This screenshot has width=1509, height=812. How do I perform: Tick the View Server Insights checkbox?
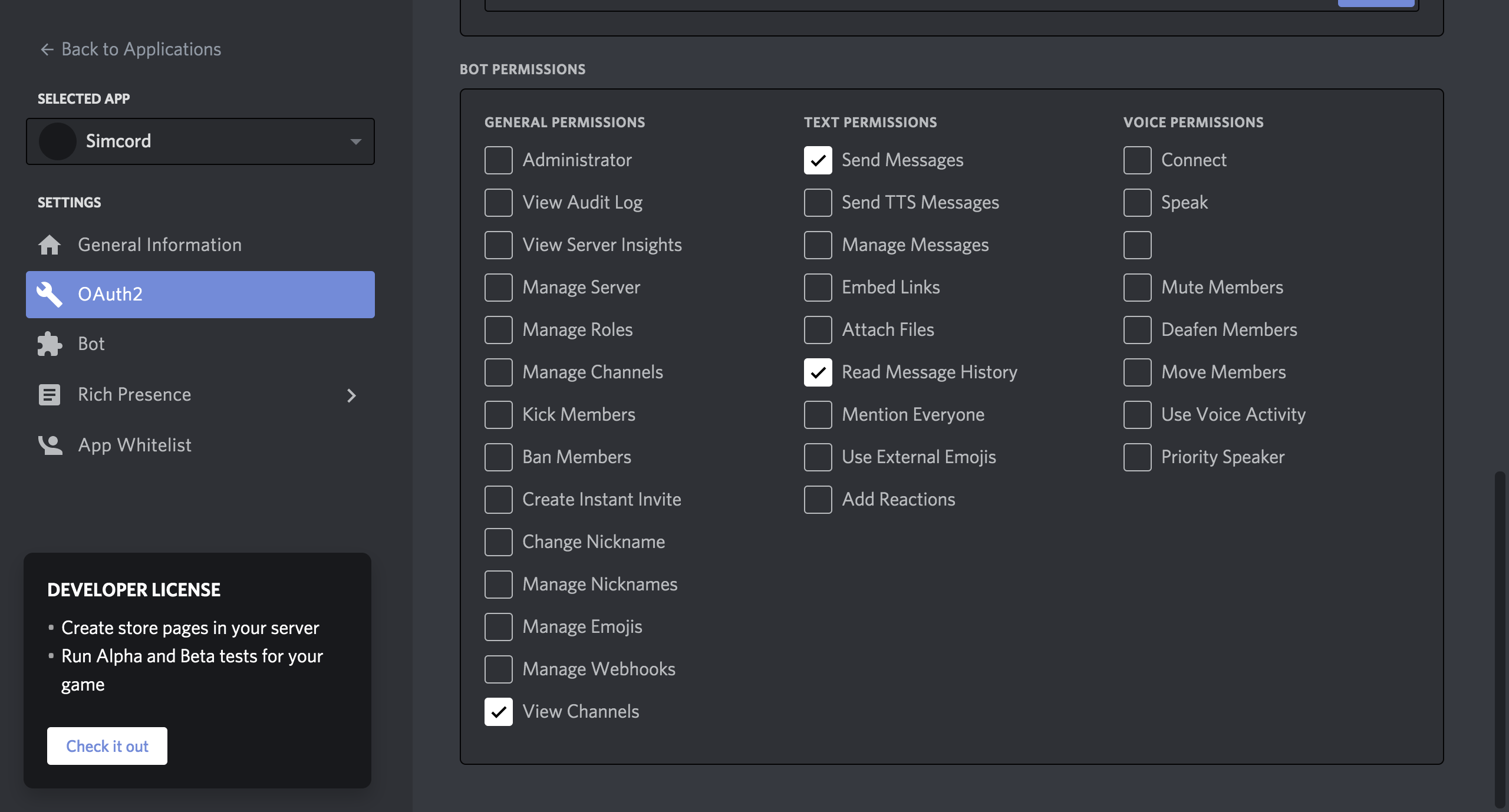click(x=499, y=245)
